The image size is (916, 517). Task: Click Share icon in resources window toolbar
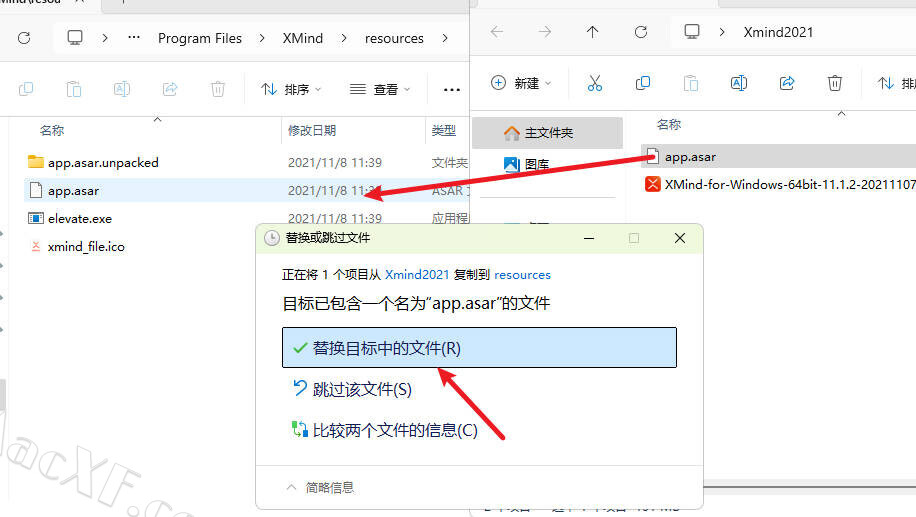tap(170, 89)
